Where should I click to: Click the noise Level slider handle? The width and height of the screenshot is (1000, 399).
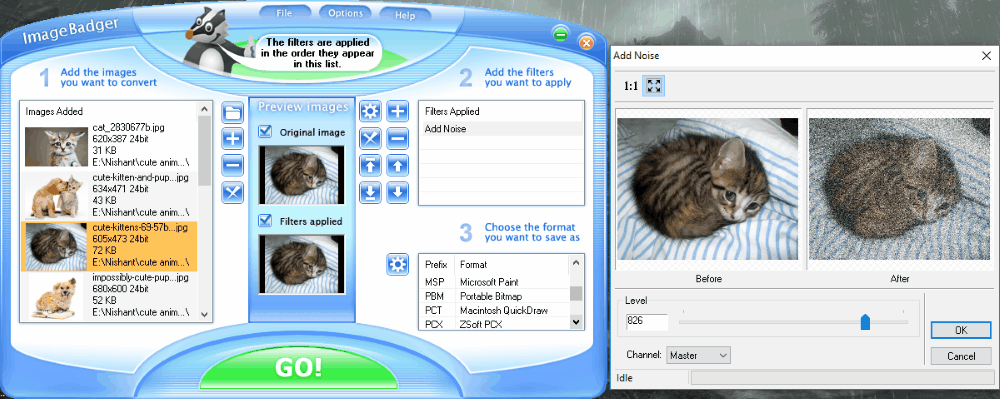(x=865, y=322)
